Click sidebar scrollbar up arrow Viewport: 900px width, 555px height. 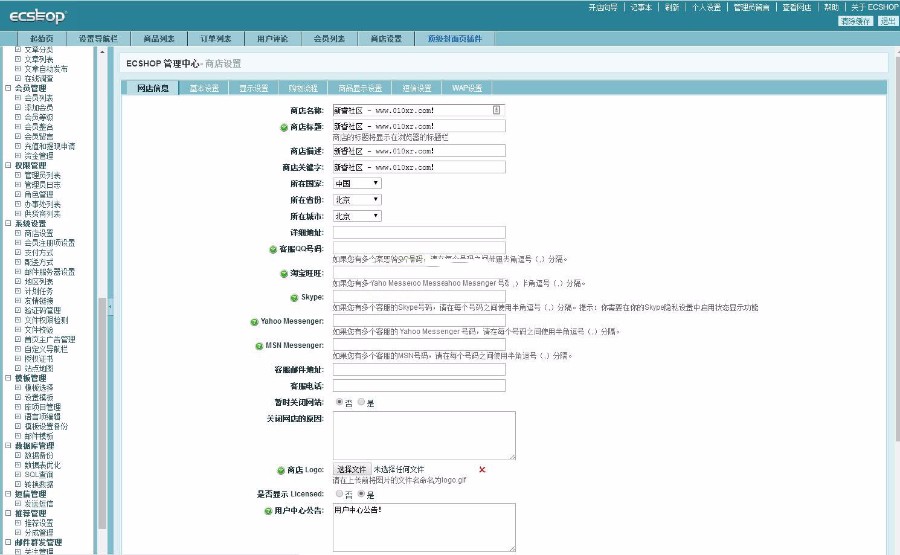[x=102, y=52]
